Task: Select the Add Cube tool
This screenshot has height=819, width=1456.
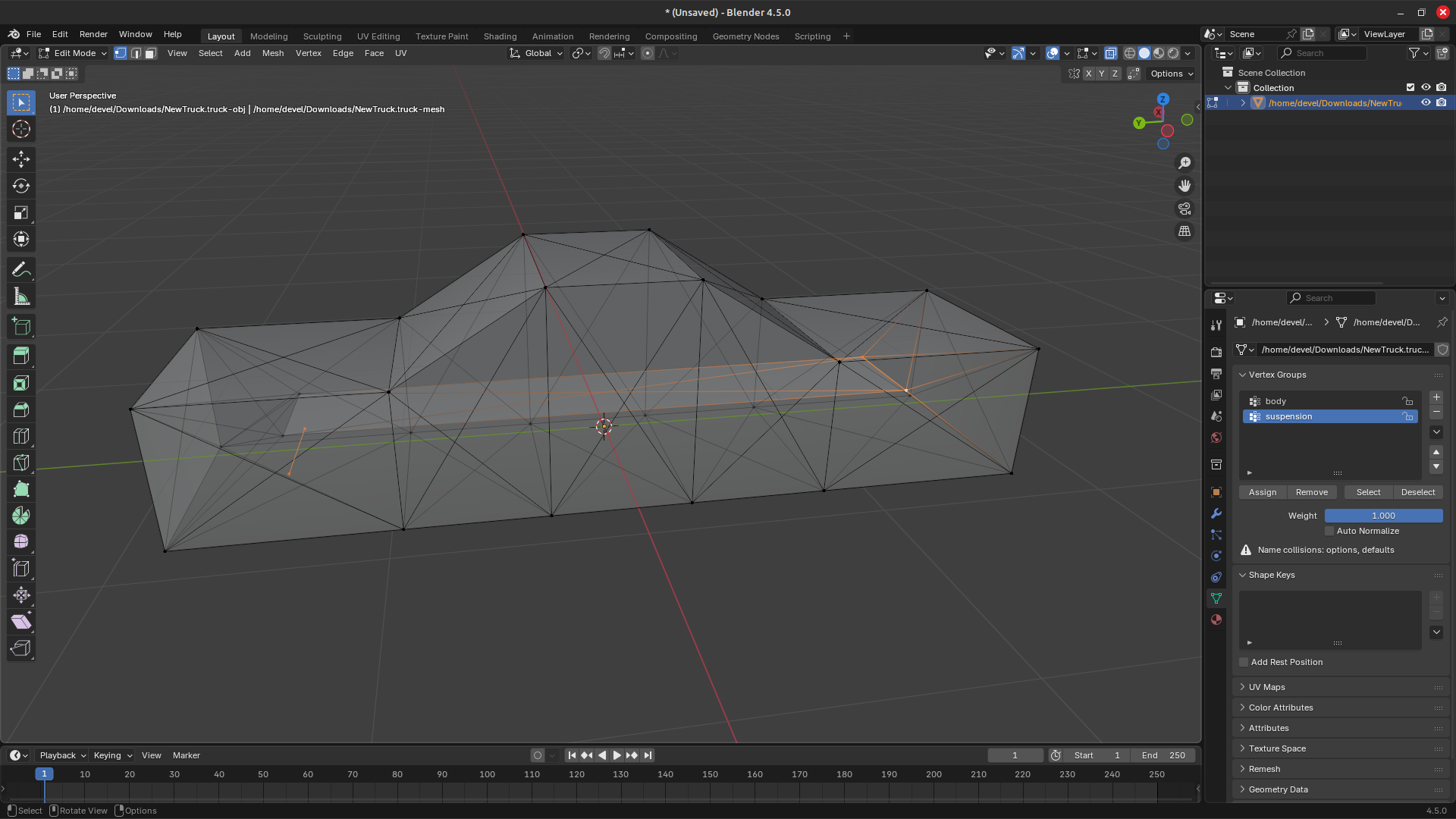Action: [x=21, y=327]
